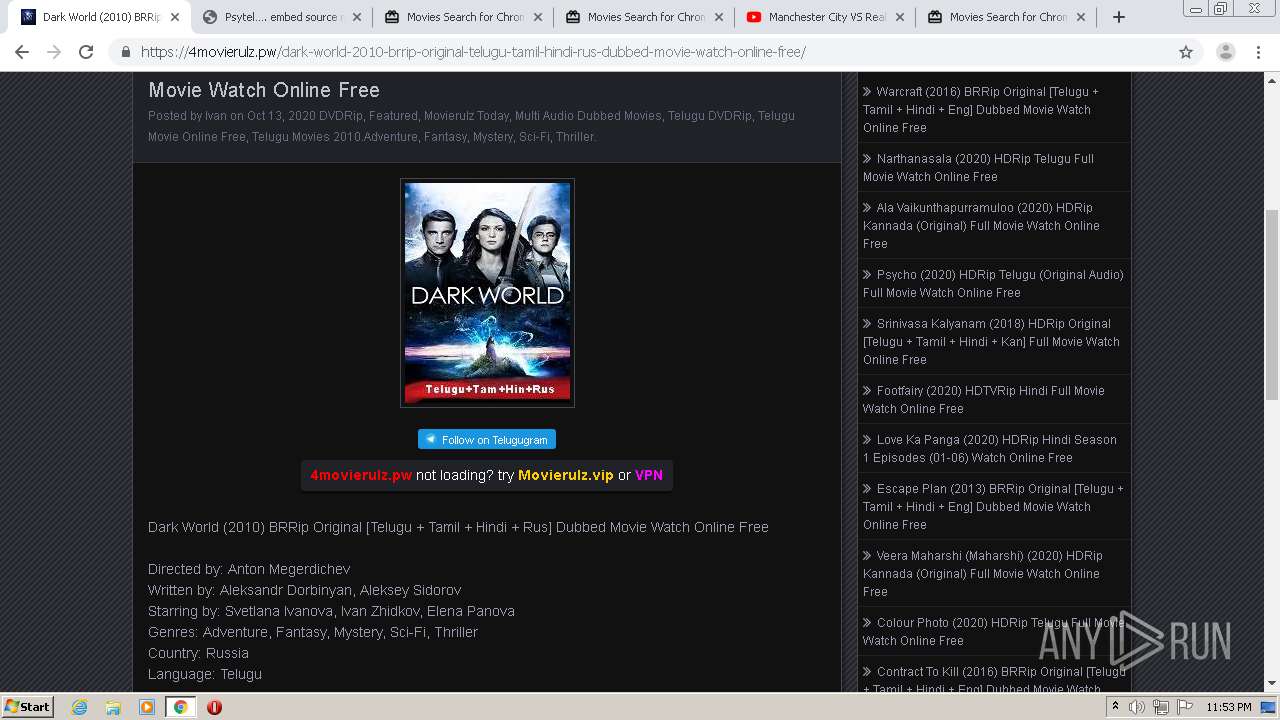This screenshot has width=1280, height=720.
Task: Open the DVDRip category link
Action: (x=341, y=116)
